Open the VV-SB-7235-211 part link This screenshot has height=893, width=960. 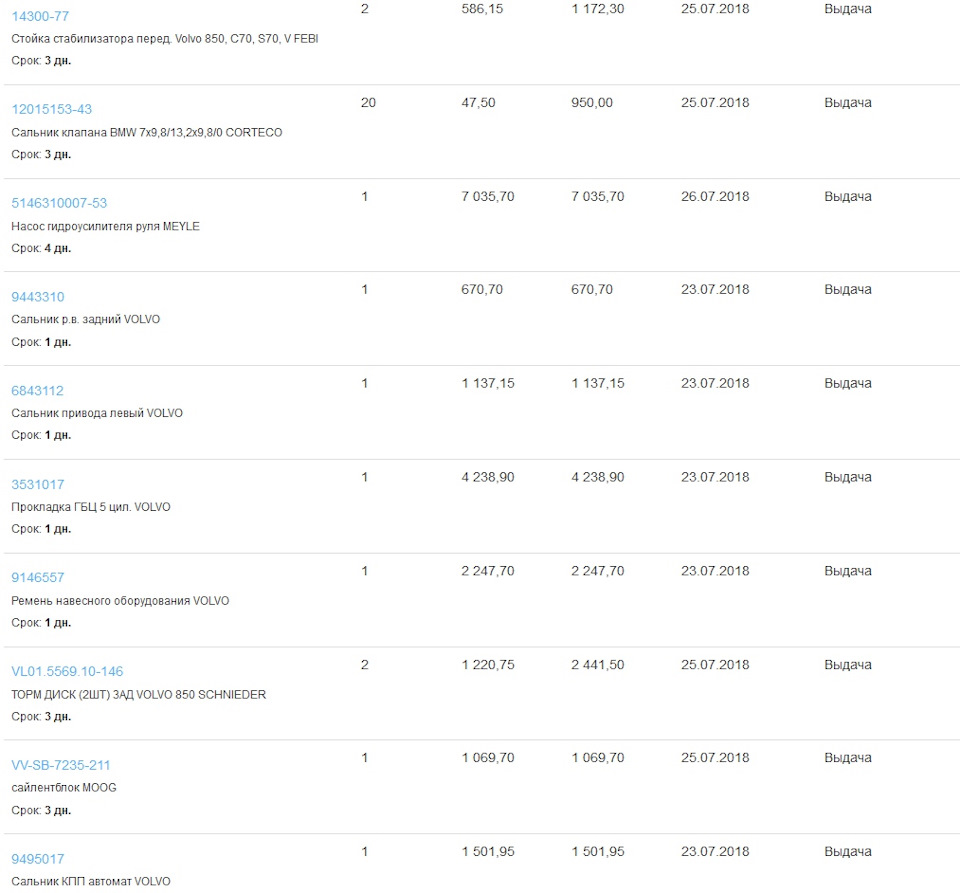(x=60, y=765)
